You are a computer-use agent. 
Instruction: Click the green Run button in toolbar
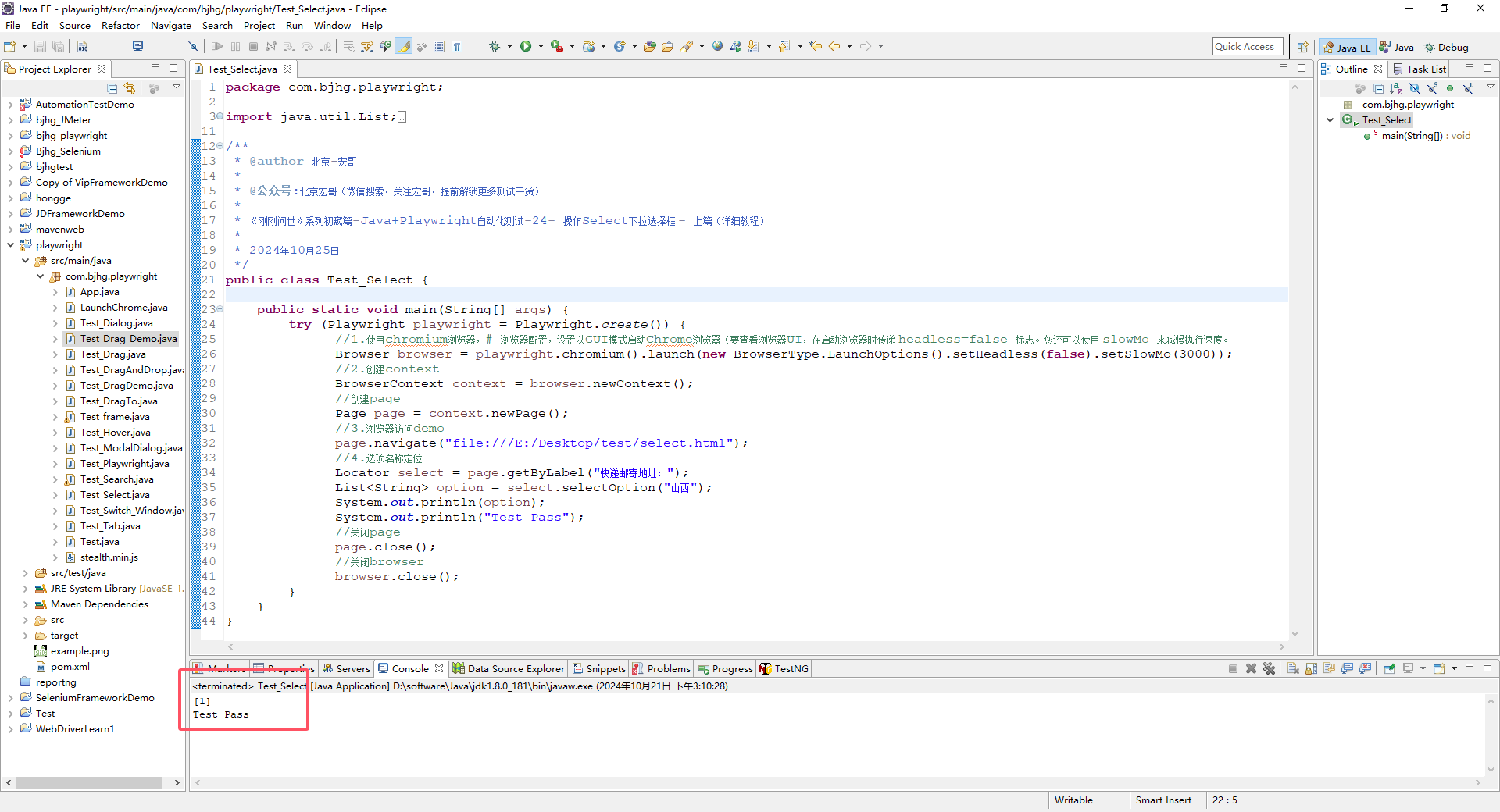[x=526, y=46]
